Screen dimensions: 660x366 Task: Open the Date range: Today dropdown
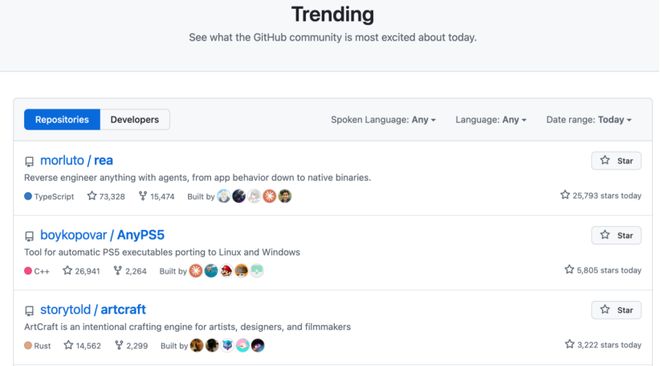click(x=589, y=119)
